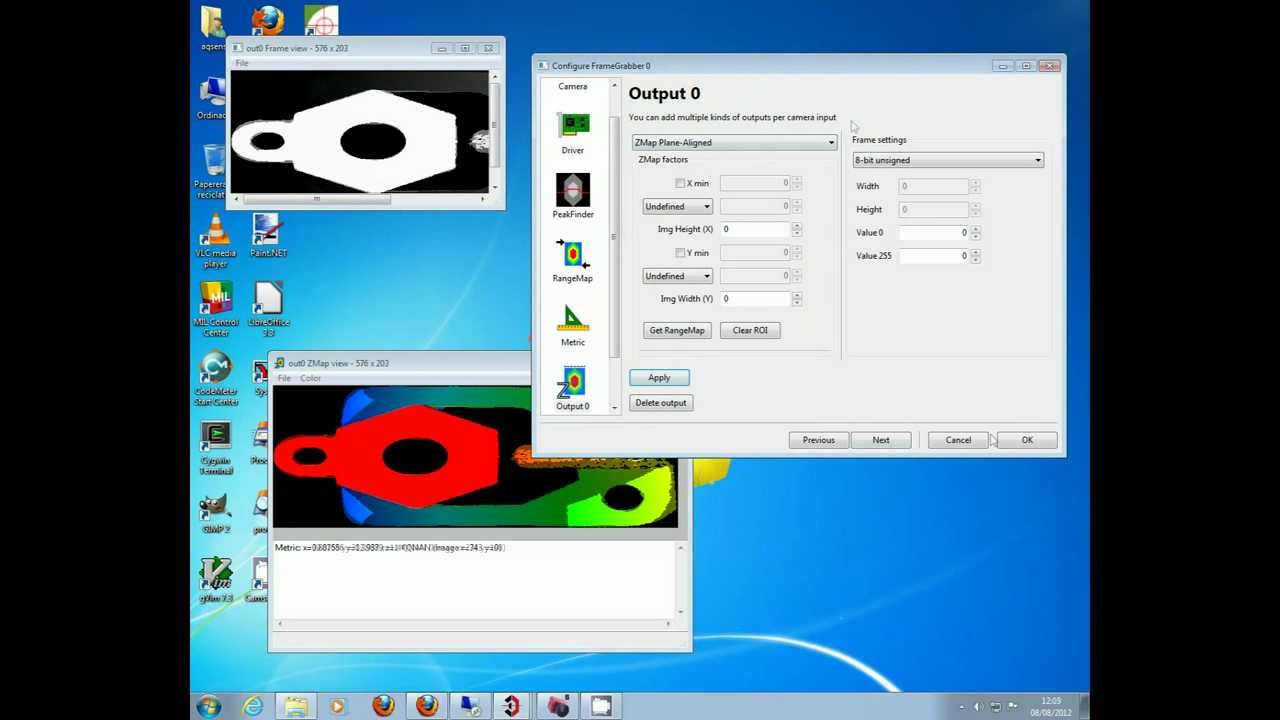
Task: Click the Value 0 spinner arrows
Action: (x=975, y=232)
